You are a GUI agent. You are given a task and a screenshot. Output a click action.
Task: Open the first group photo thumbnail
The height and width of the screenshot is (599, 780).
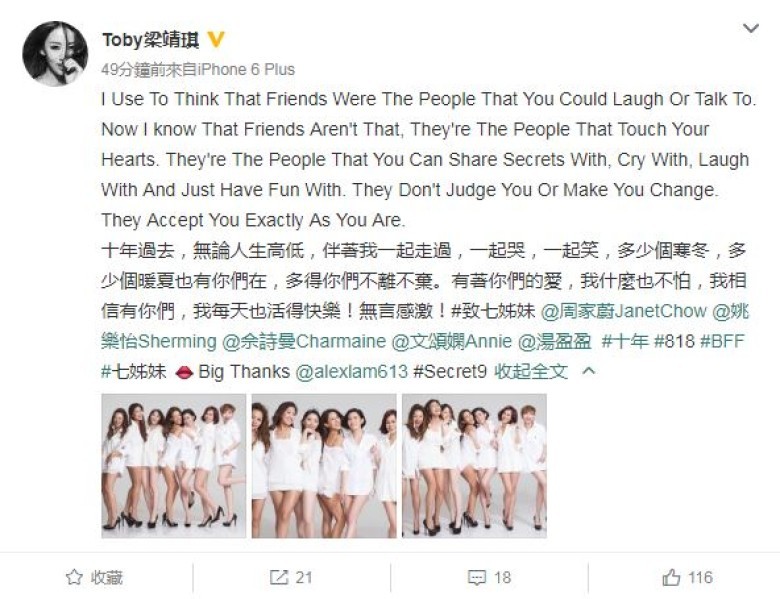tap(174, 466)
